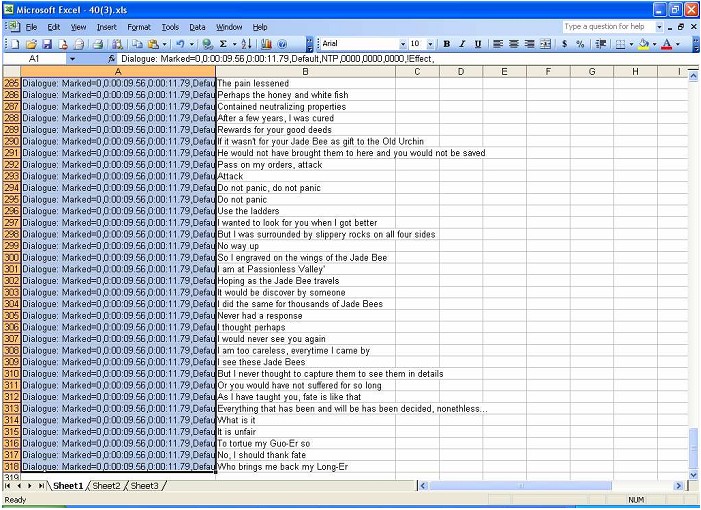Select column B header
Viewport: 701px width, 510px height.
[x=305, y=72]
